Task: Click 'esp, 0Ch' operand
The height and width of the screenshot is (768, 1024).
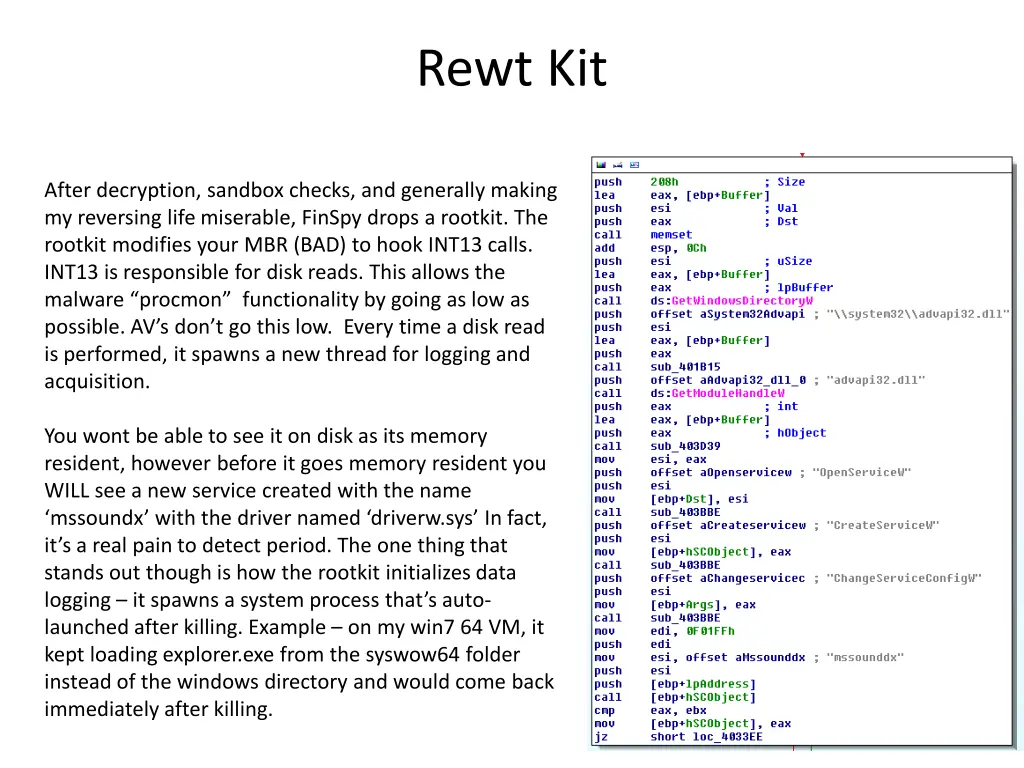Action: point(678,248)
